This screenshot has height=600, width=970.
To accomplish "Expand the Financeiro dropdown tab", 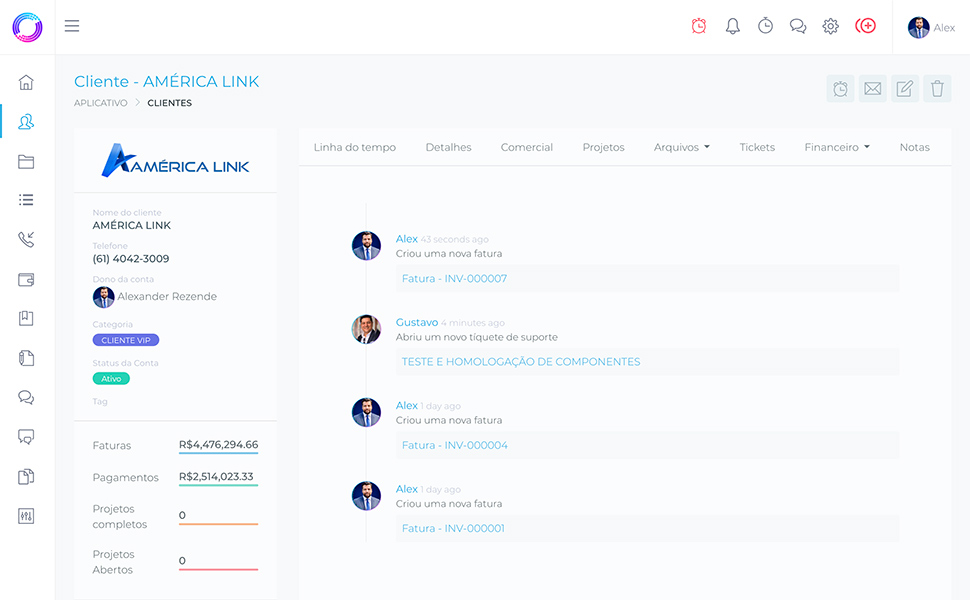I will [837, 147].
